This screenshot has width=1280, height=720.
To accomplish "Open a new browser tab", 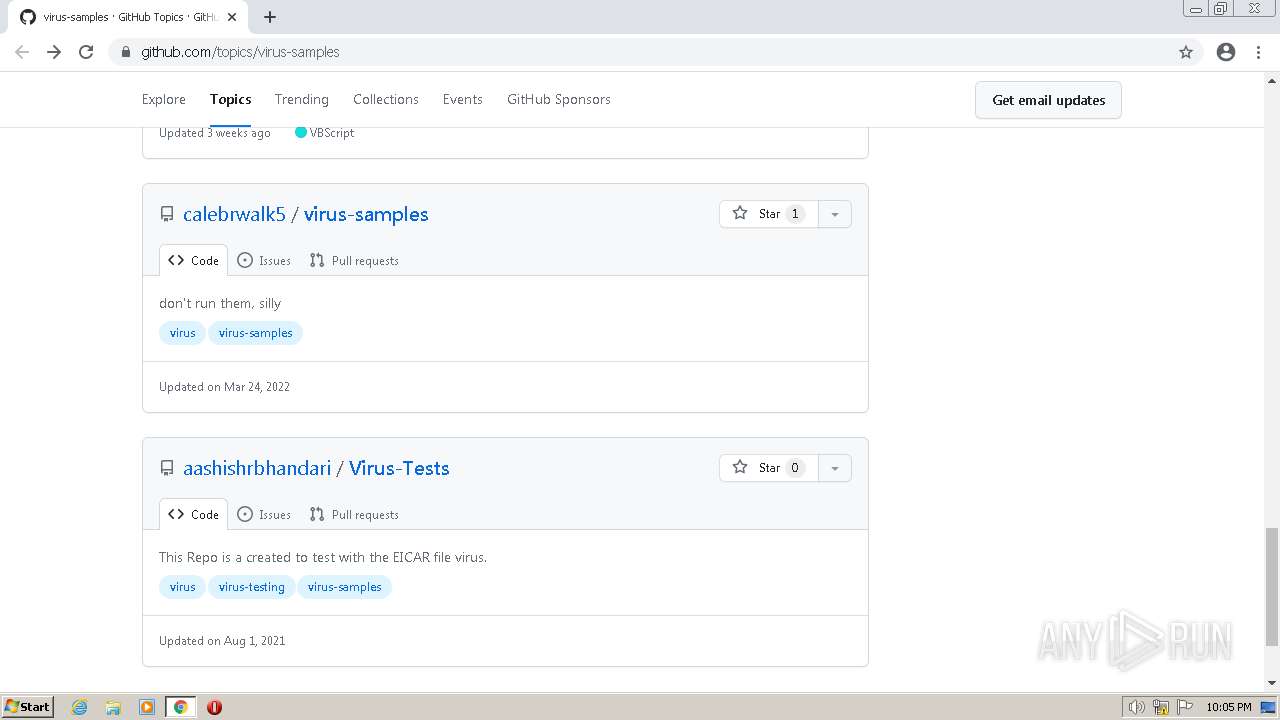I will click(270, 17).
